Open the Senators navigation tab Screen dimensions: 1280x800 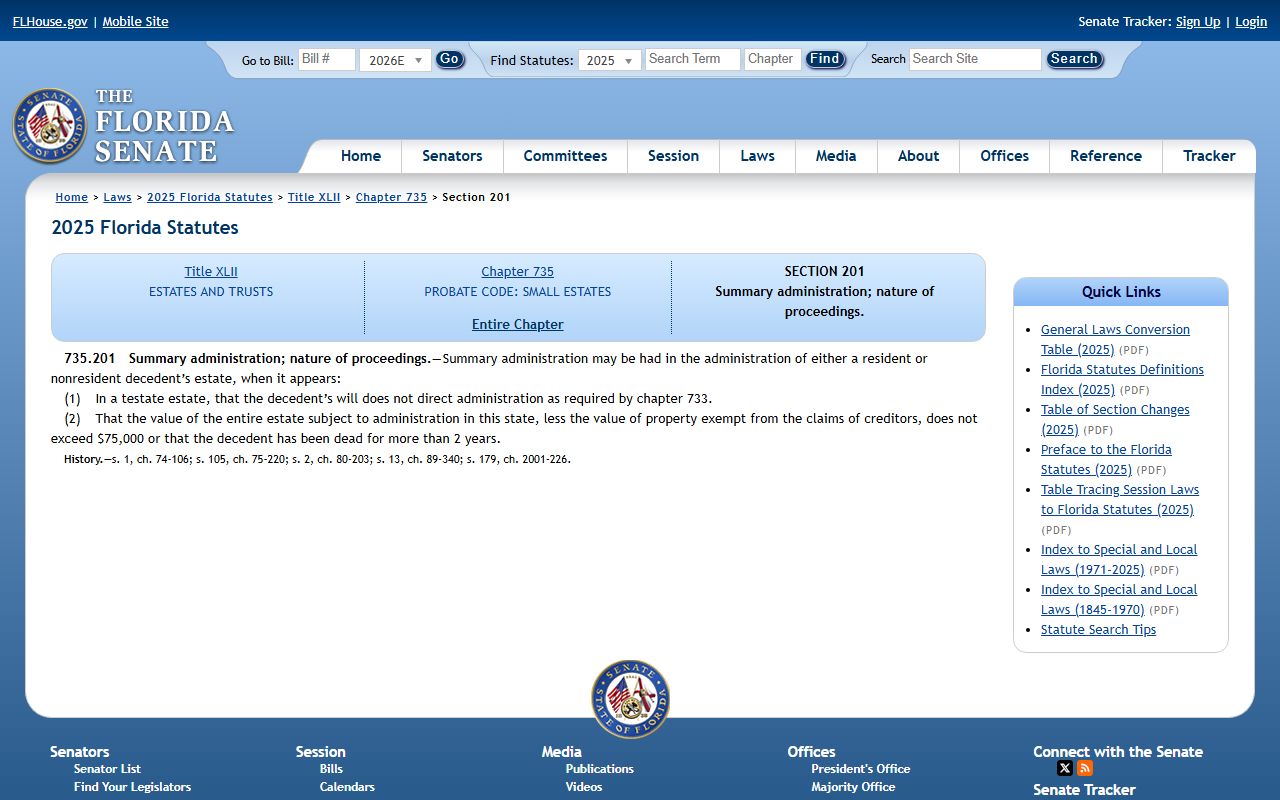pyautogui.click(x=452, y=156)
